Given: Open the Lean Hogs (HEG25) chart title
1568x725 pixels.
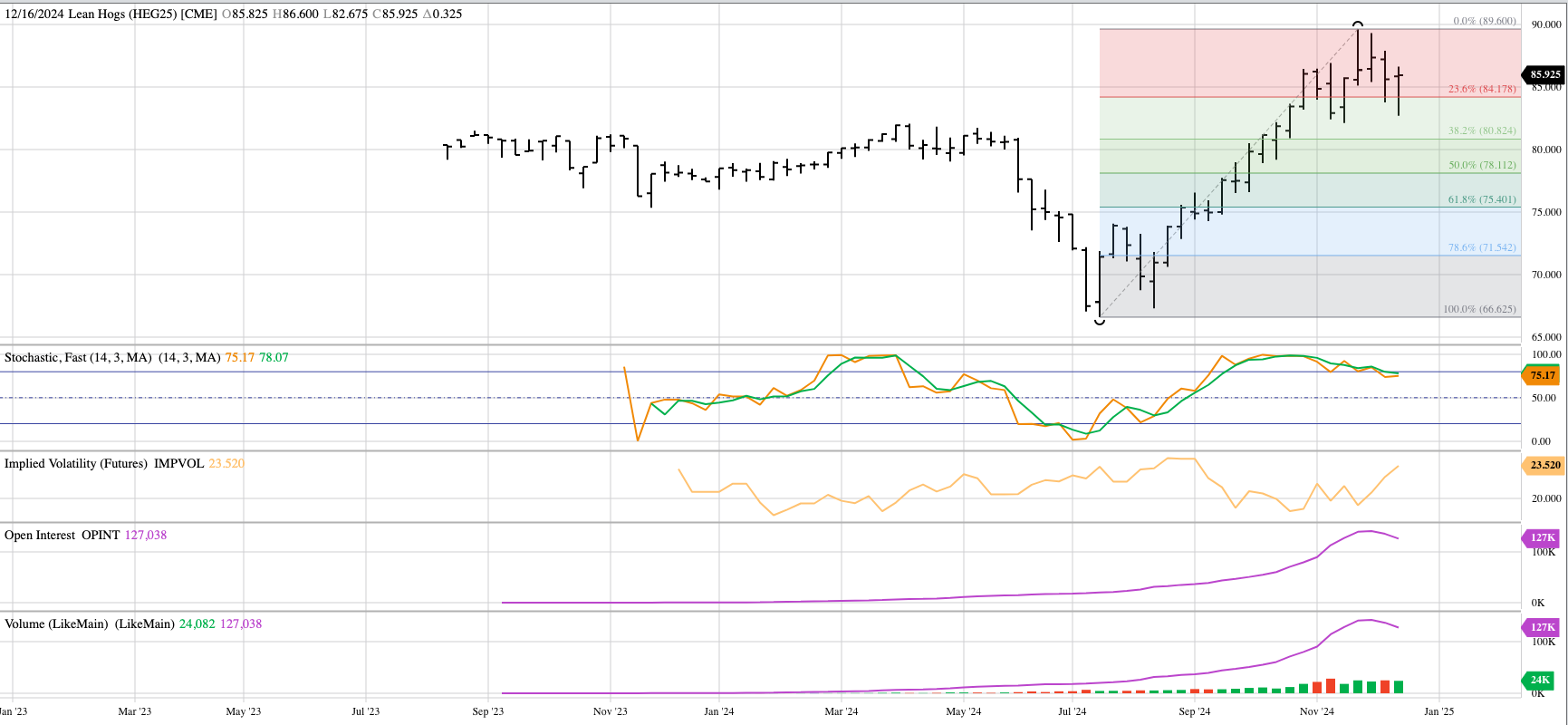Looking at the screenshot, I should [x=111, y=14].
